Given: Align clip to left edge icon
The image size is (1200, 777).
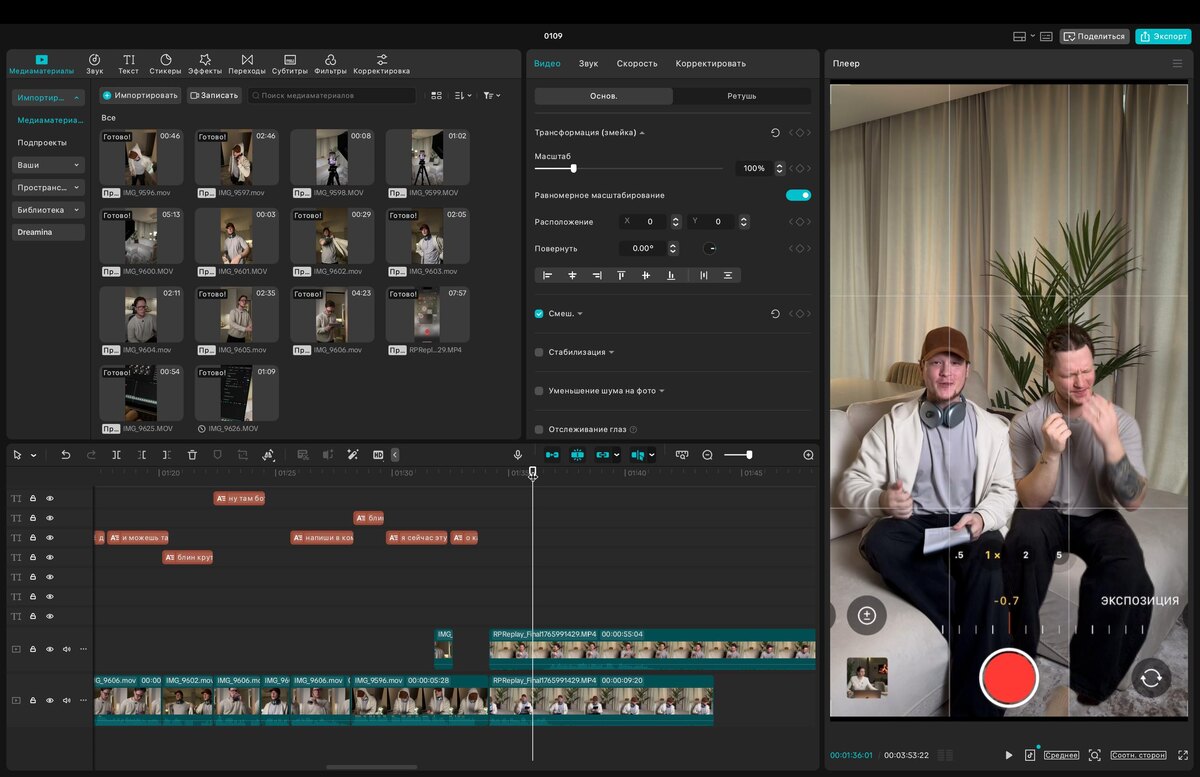Looking at the screenshot, I should (547, 275).
